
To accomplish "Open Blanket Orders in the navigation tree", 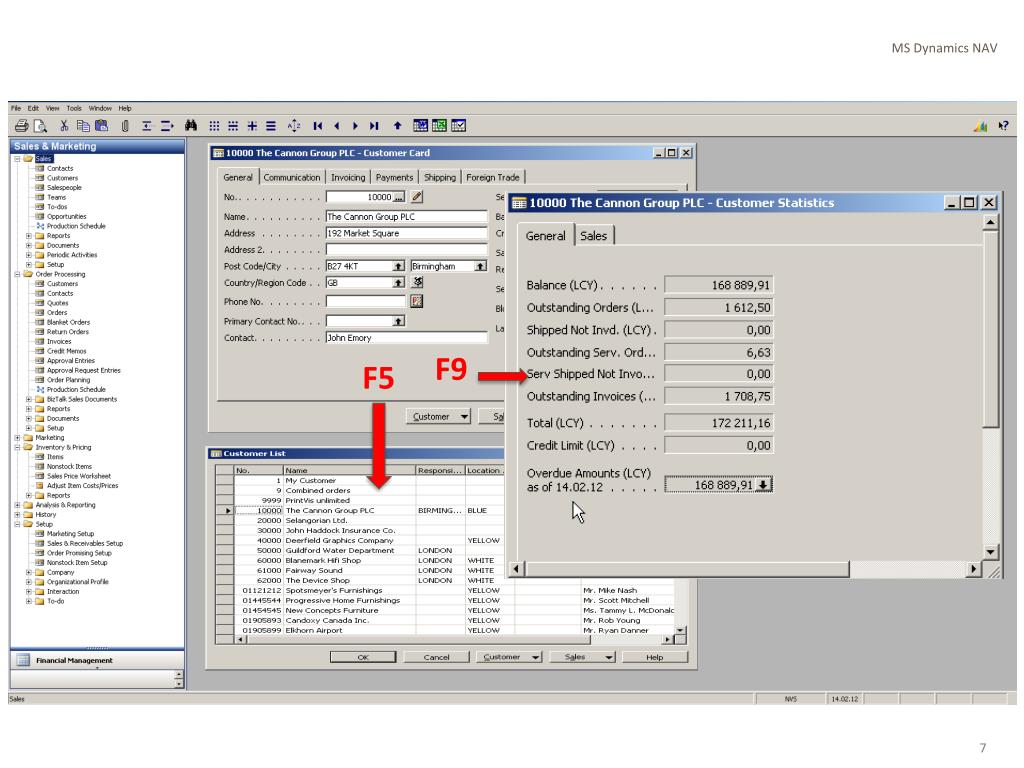I will click(69, 322).
